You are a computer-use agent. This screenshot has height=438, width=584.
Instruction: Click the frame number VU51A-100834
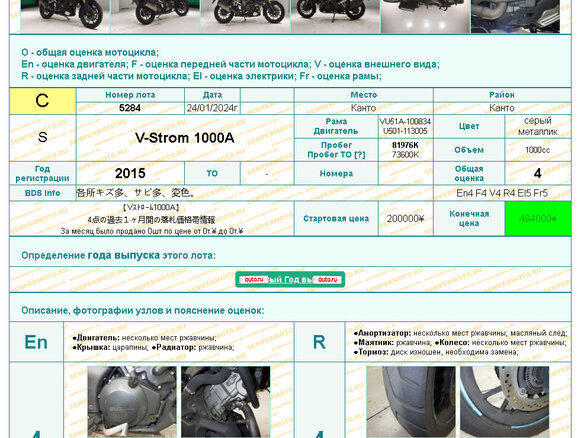tap(405, 121)
